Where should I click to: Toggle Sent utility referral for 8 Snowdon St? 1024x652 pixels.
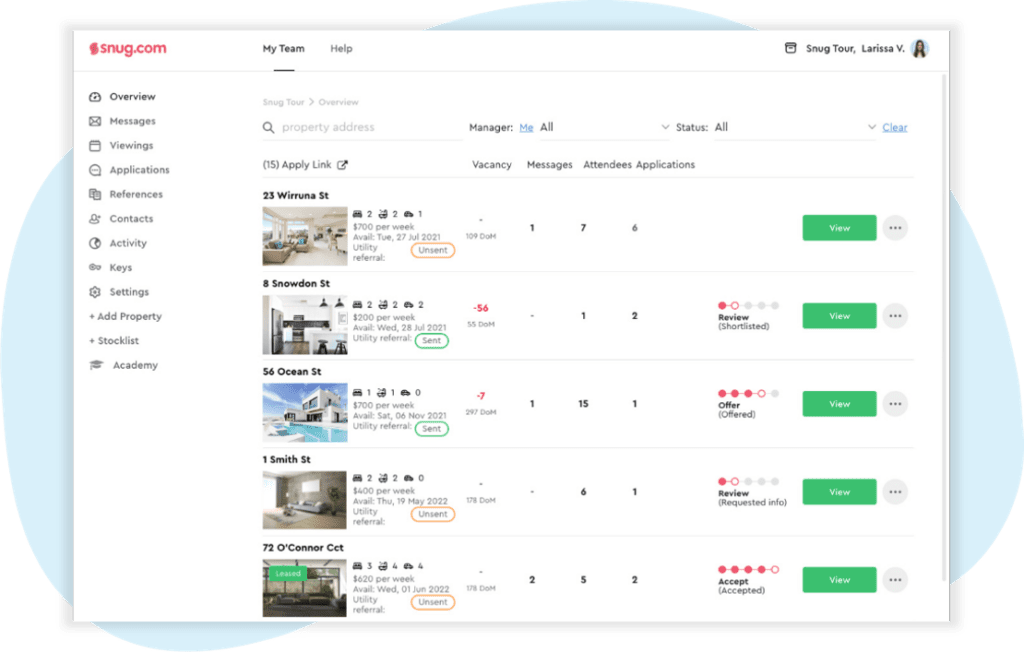[x=431, y=340]
